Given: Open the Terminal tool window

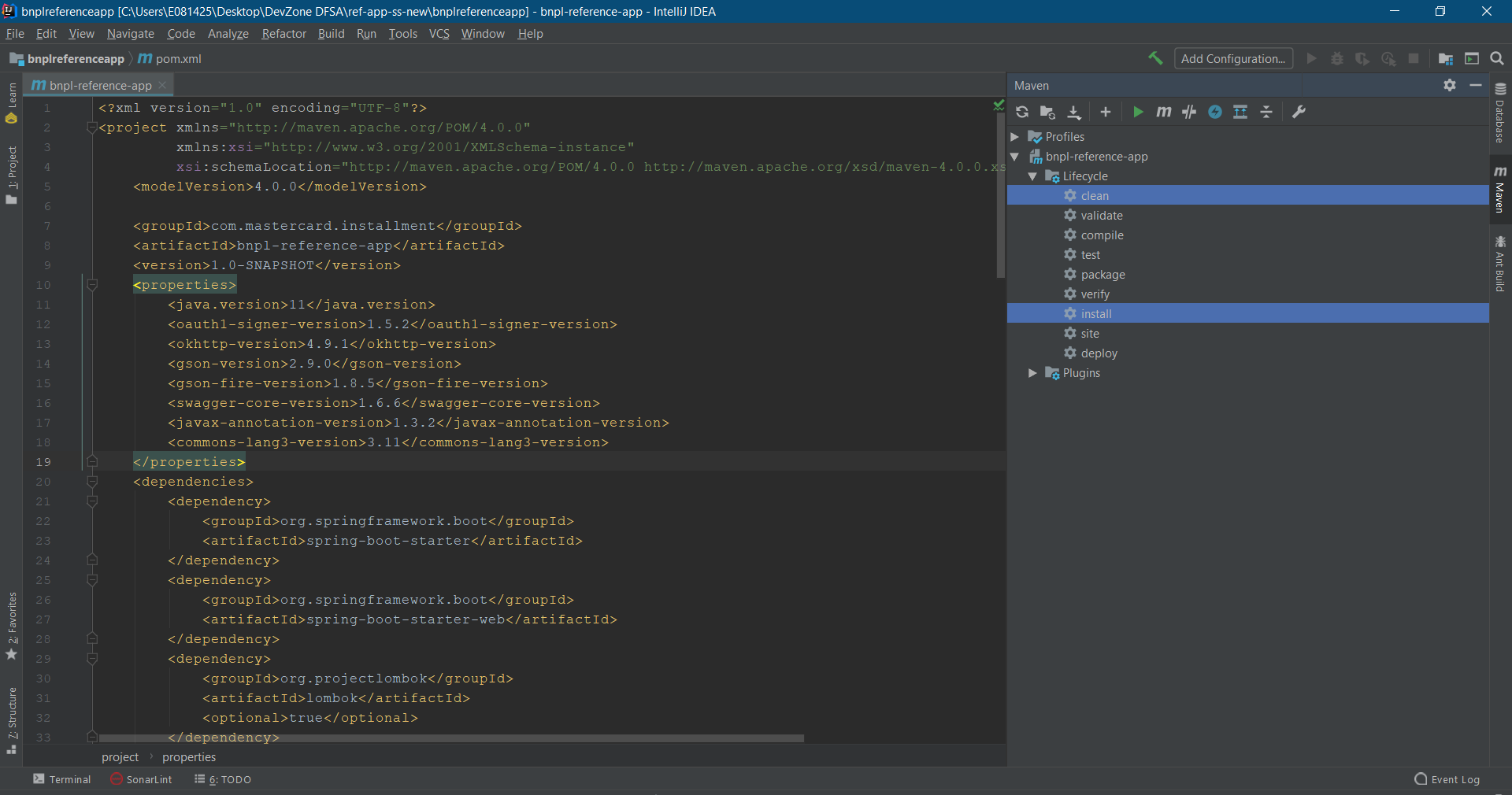Looking at the screenshot, I should click(x=62, y=779).
